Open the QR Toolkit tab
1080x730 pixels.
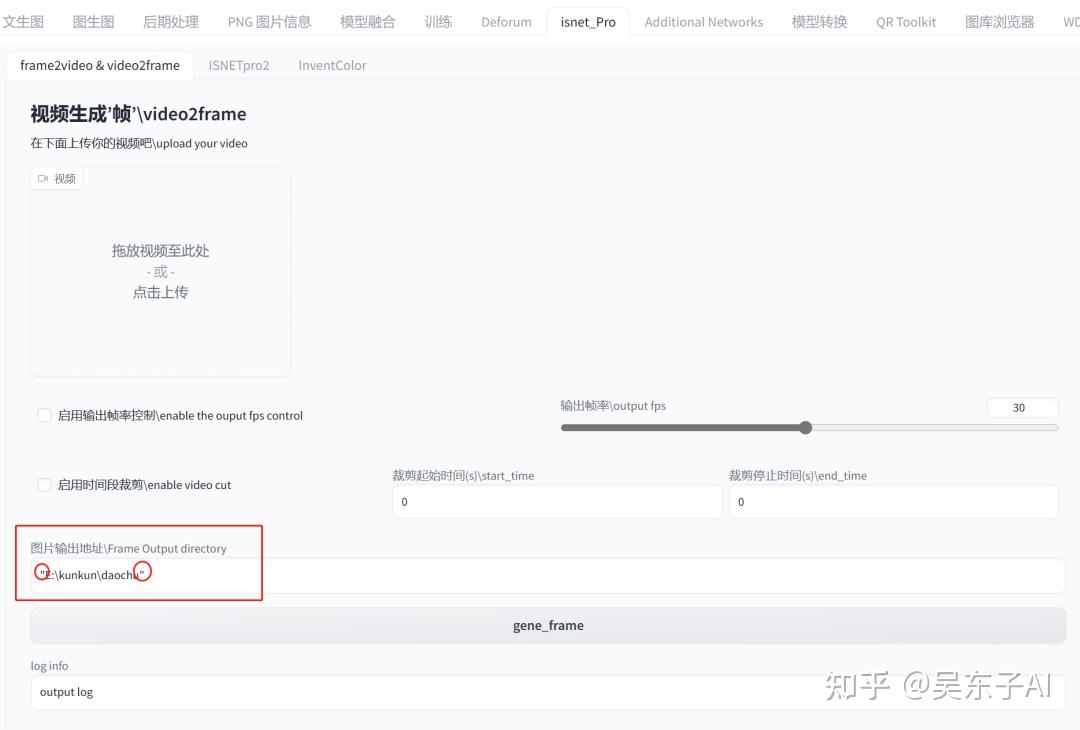pos(906,22)
